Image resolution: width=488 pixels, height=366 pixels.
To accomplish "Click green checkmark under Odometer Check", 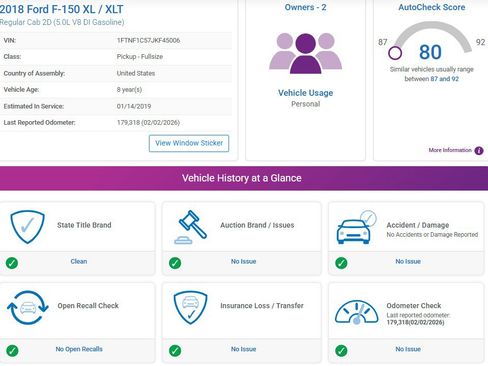I will [x=341, y=351].
